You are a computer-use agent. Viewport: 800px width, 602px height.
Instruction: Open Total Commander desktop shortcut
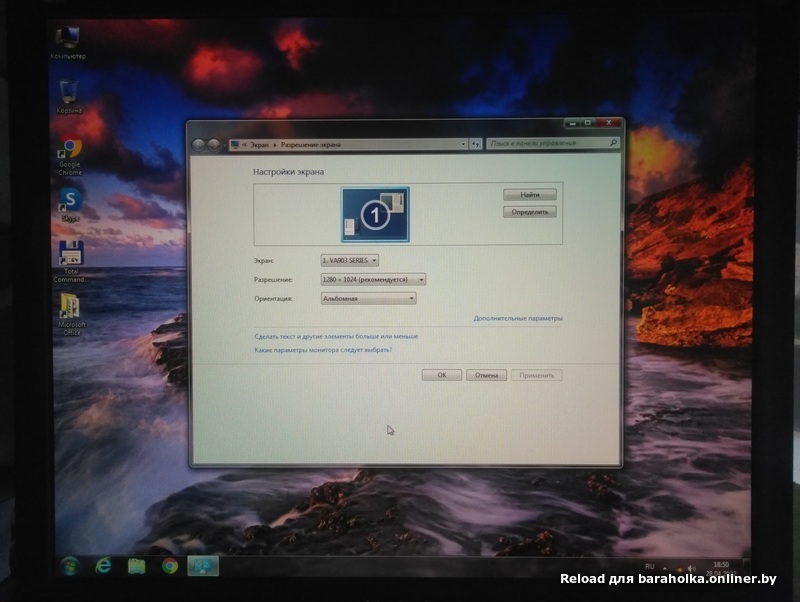tap(70, 261)
